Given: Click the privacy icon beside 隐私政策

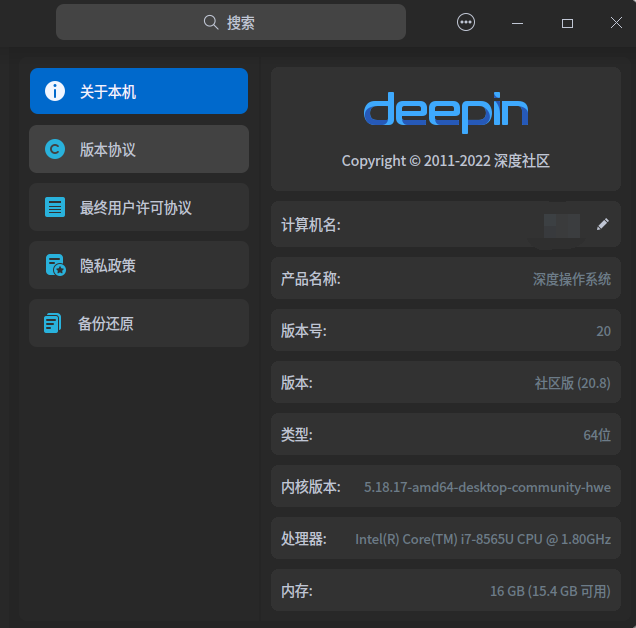Looking at the screenshot, I should click(x=56, y=265).
